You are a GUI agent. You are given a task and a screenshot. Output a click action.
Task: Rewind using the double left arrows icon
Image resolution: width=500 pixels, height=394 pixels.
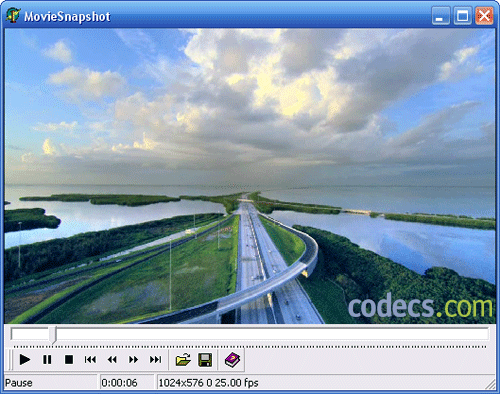(x=112, y=360)
